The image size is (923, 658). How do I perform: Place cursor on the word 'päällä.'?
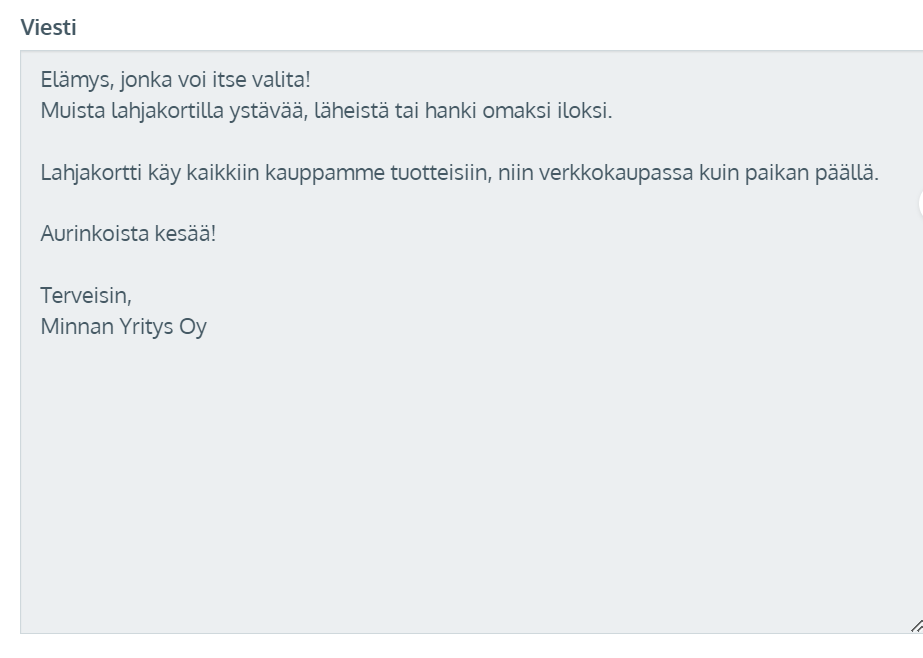846,172
